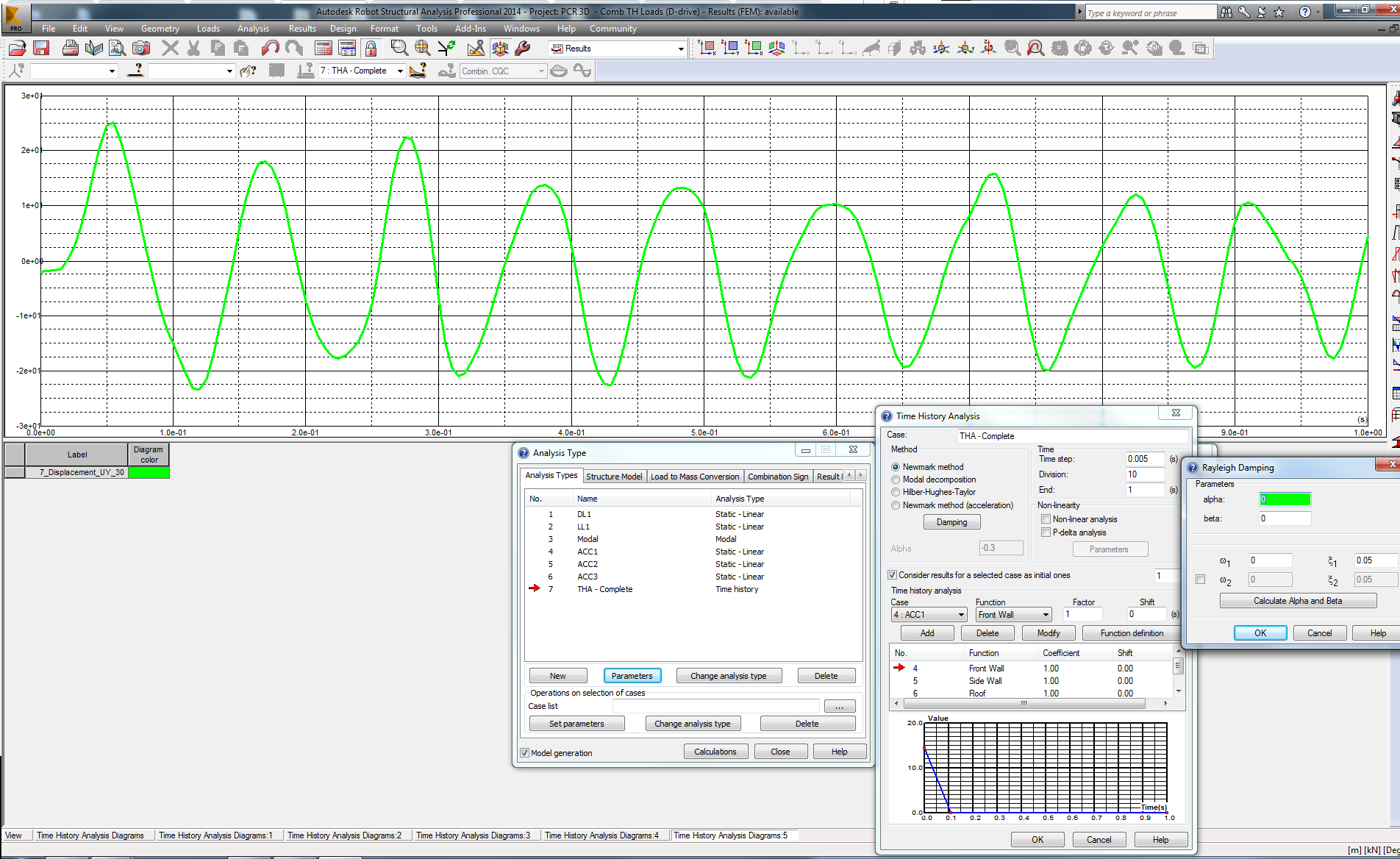Click the Function definition button

point(1130,632)
